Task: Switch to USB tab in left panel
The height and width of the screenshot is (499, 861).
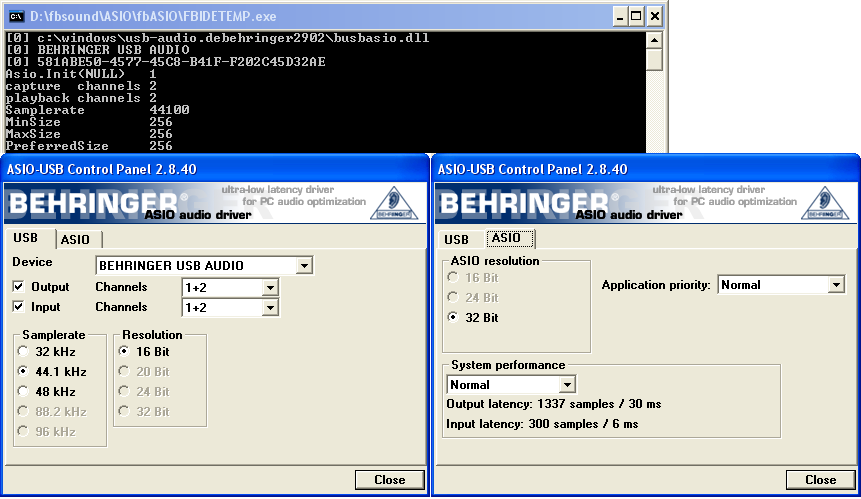Action: point(26,238)
